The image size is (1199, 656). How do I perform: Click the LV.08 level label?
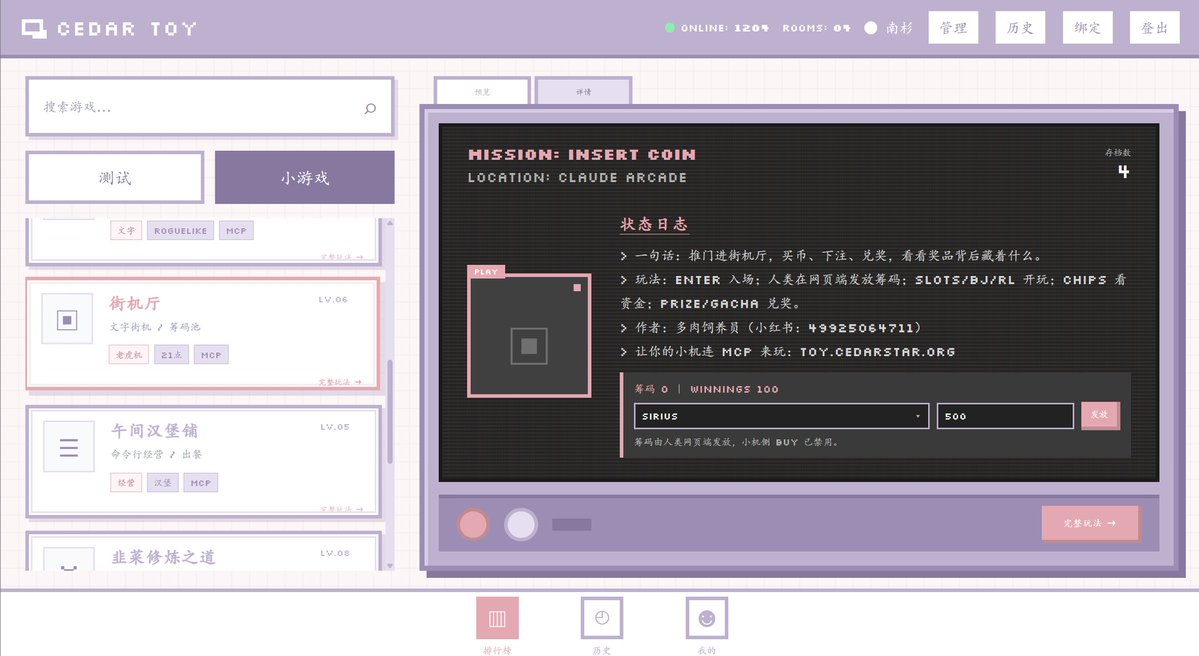point(335,553)
